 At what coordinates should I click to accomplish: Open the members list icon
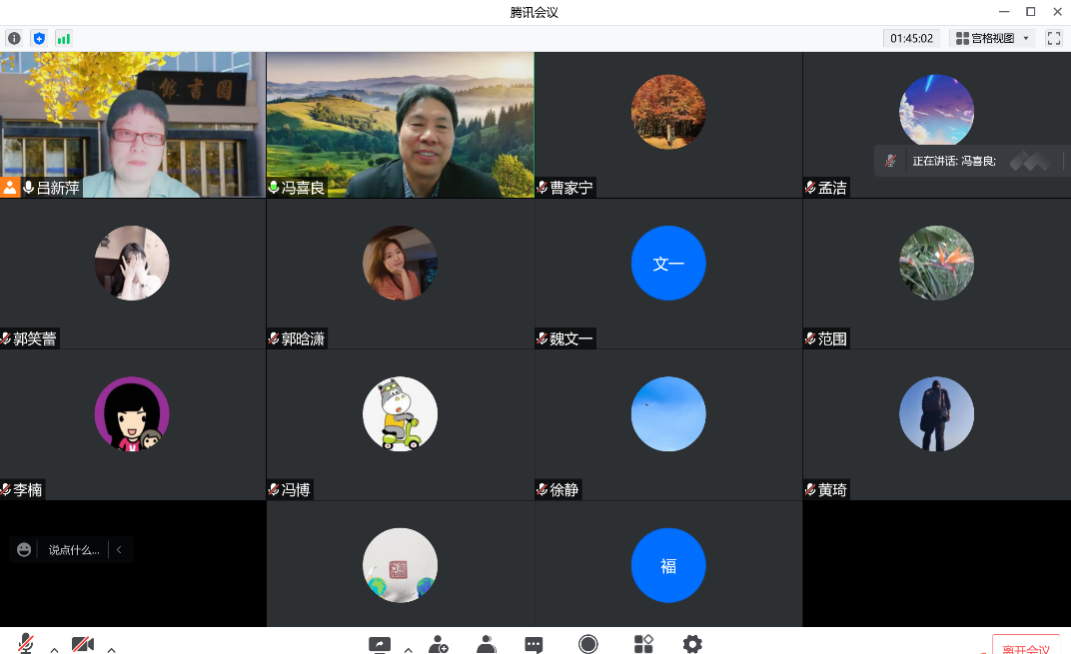486,645
